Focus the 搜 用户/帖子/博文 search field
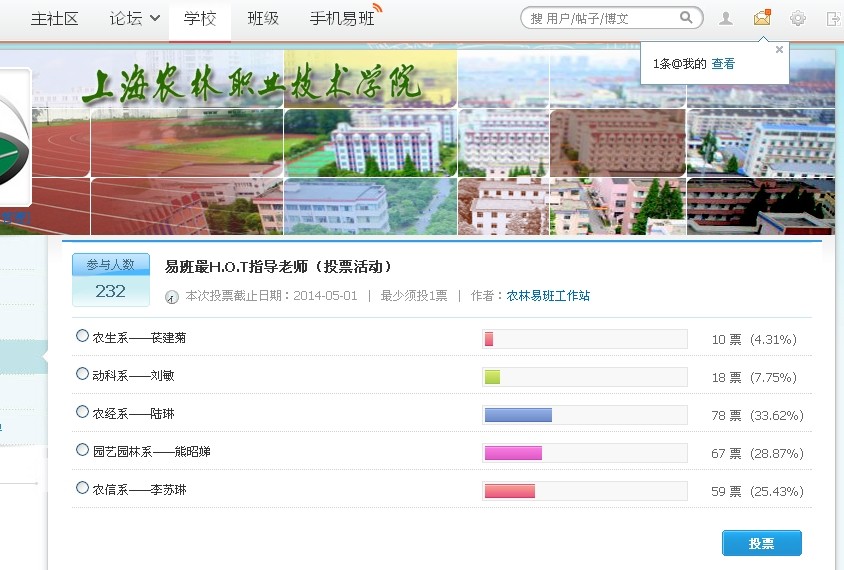844x570 pixels. coord(602,18)
